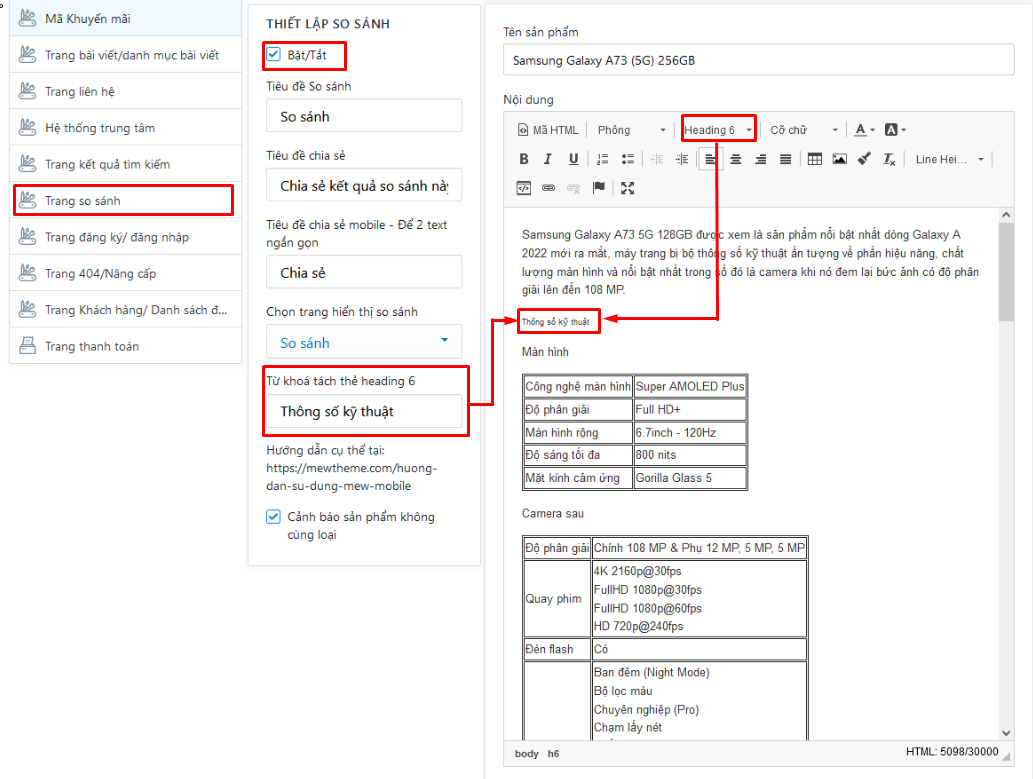Click the heading 6 keyword field
1033x779 pixels.
point(364,411)
